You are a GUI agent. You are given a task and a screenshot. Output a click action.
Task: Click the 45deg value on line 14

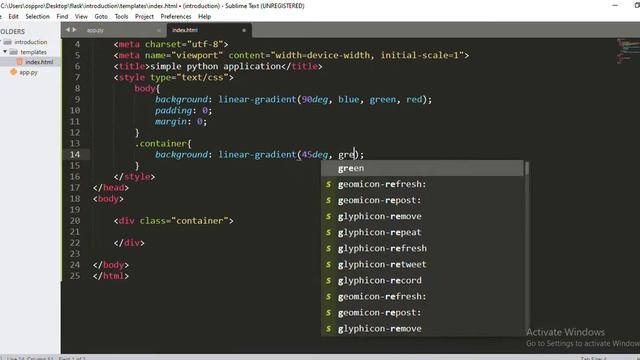pos(315,155)
